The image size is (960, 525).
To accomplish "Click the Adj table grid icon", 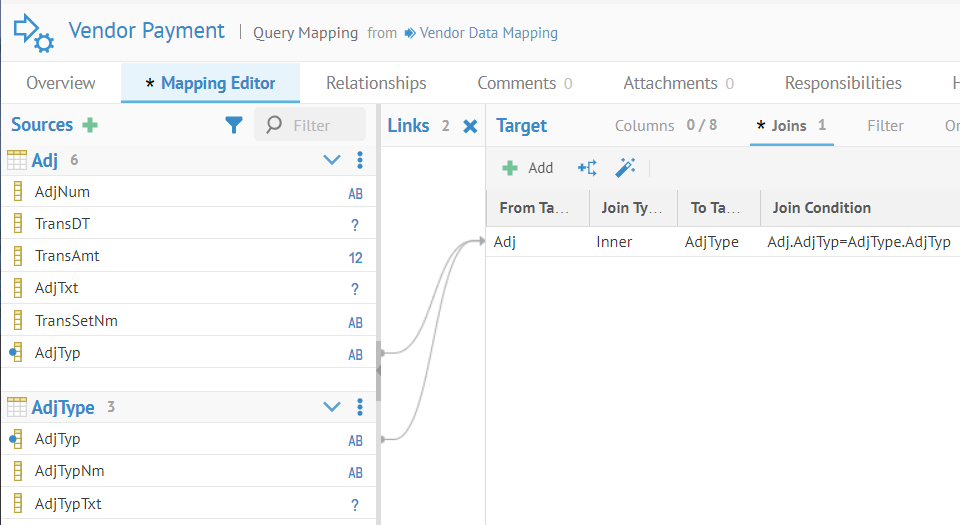I will [17, 160].
